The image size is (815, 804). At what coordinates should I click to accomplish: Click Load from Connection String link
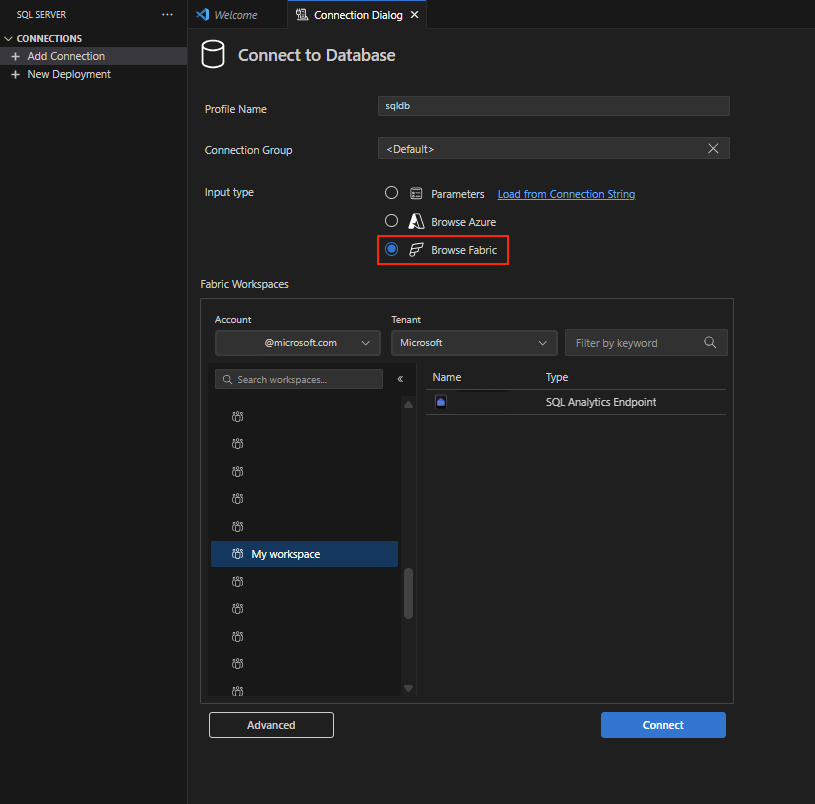coord(566,194)
